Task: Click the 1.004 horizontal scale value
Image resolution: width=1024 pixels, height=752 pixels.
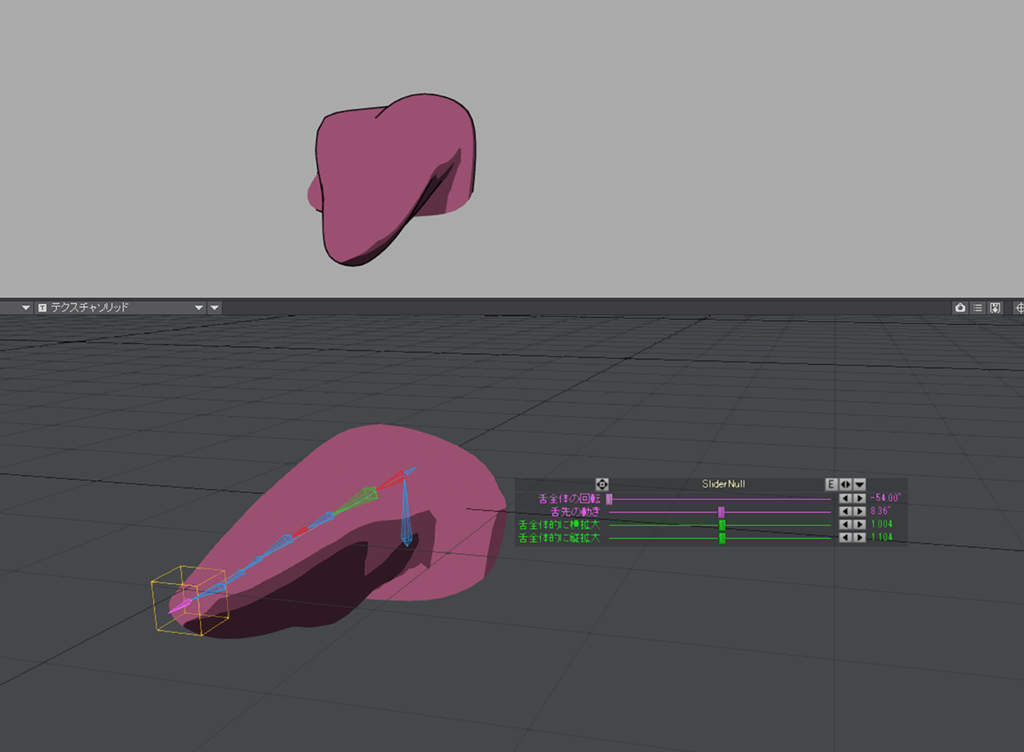Action: pos(882,524)
